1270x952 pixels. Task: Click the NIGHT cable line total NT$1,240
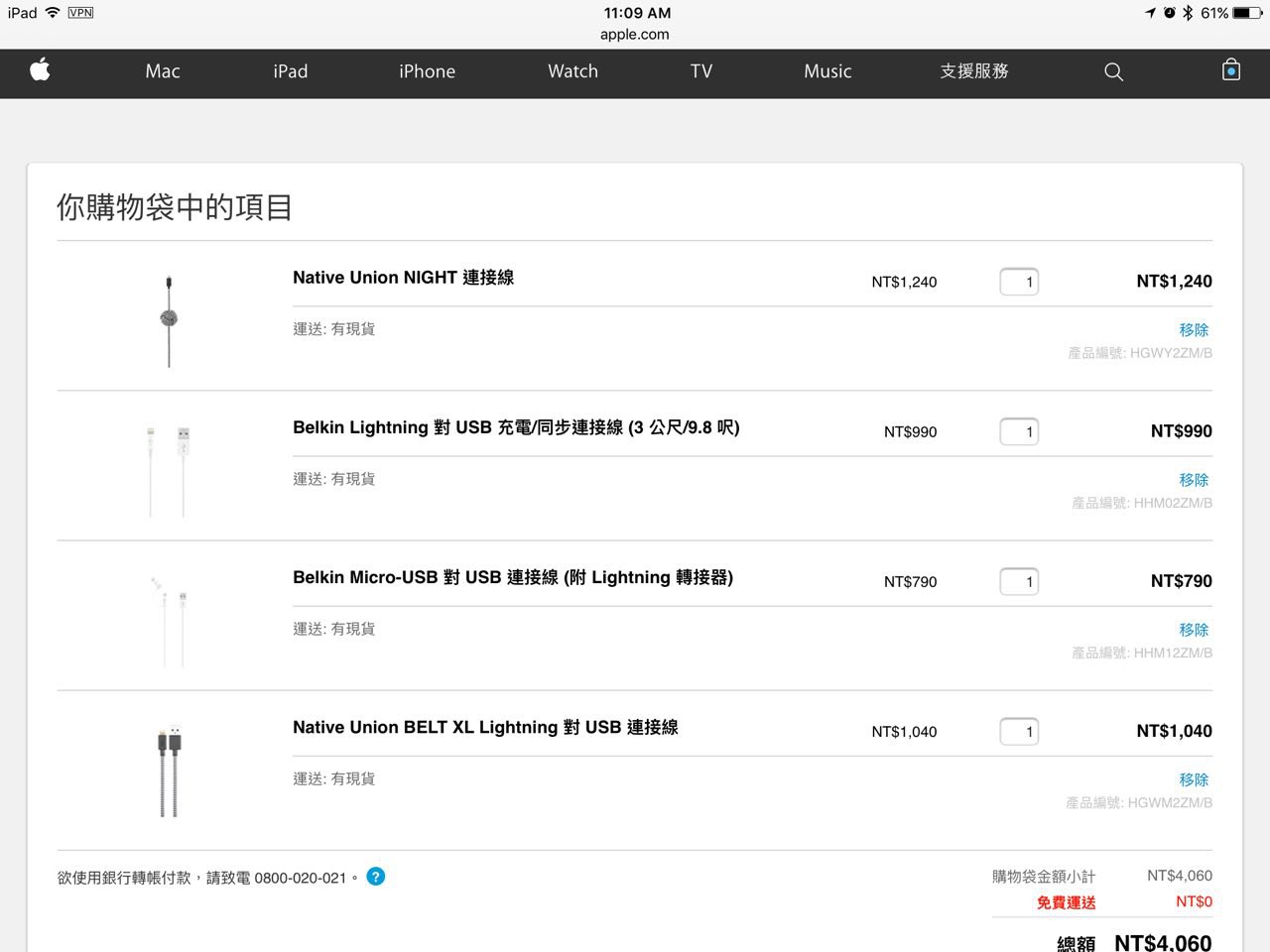click(x=1175, y=282)
